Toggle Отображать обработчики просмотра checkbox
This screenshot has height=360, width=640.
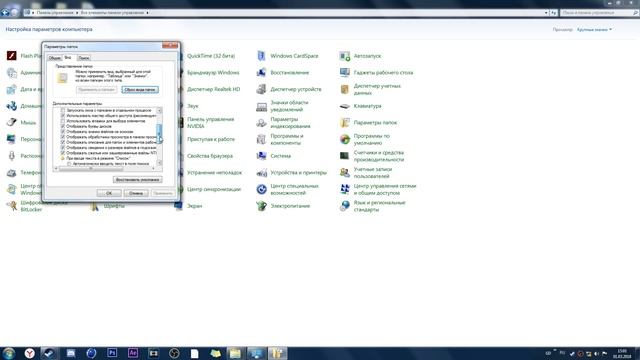63,137
